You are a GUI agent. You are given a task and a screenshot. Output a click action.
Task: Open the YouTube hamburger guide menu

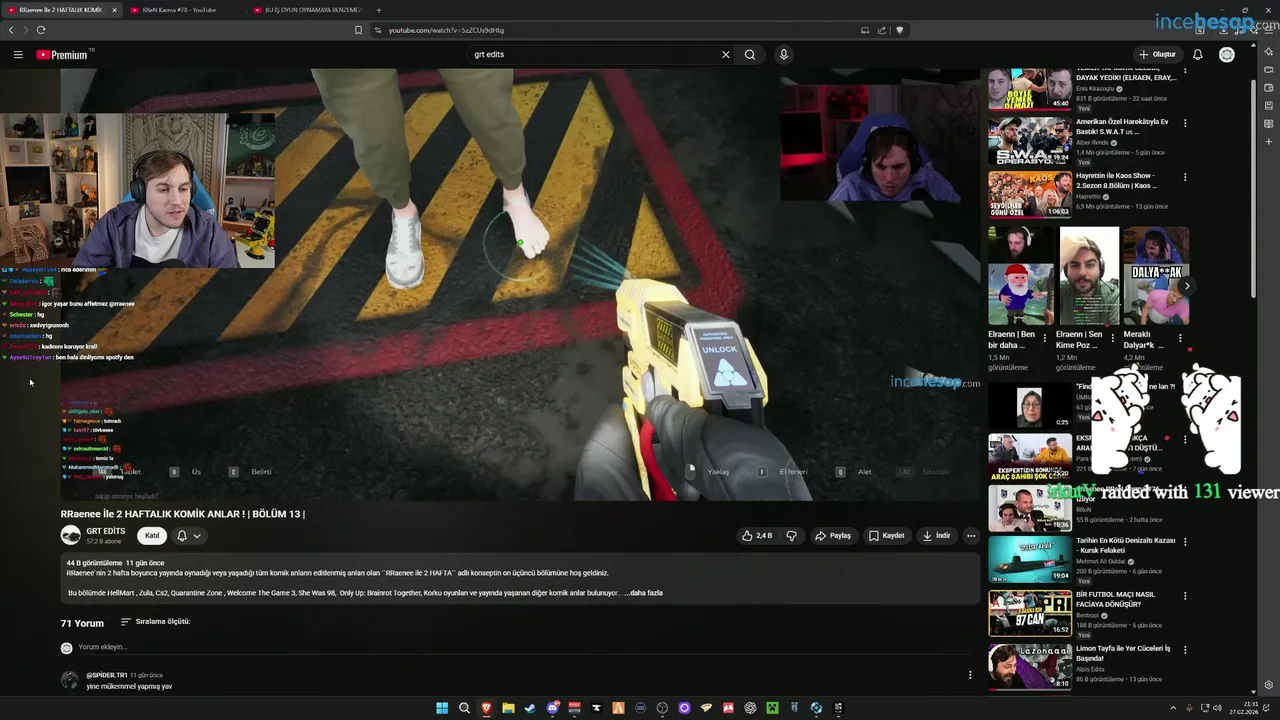[18, 55]
